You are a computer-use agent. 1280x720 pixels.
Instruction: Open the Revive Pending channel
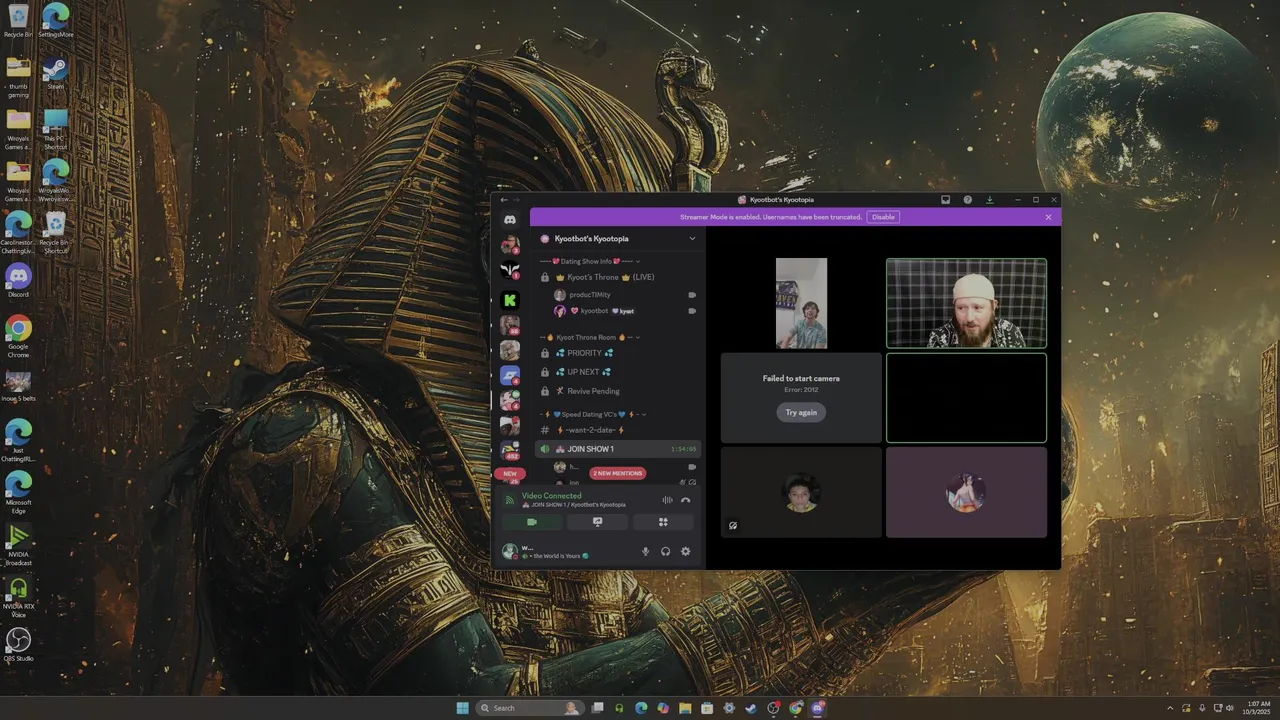(x=617, y=391)
